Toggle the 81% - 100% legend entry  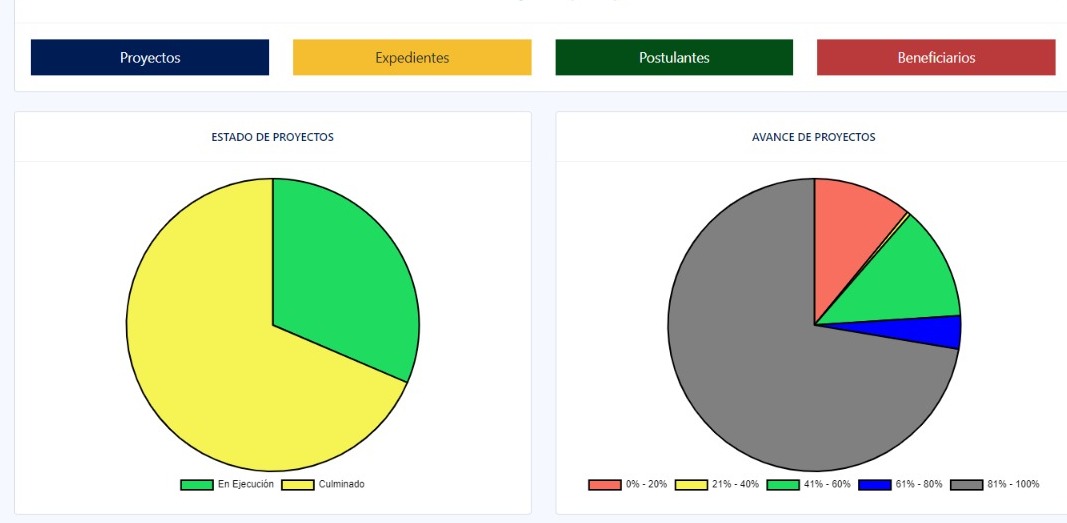tap(966, 485)
